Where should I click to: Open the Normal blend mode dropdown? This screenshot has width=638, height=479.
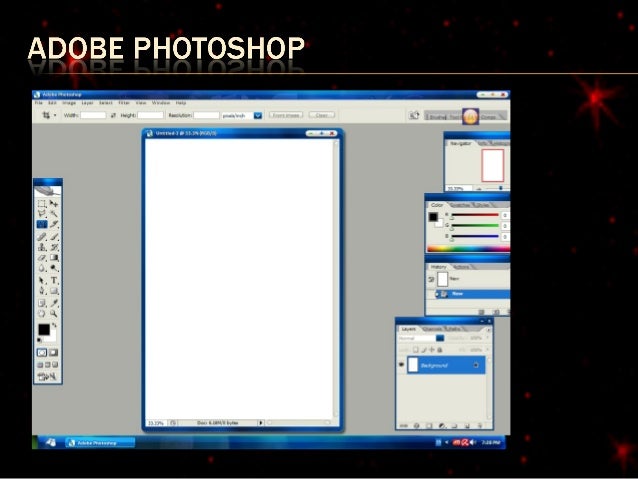coord(440,338)
